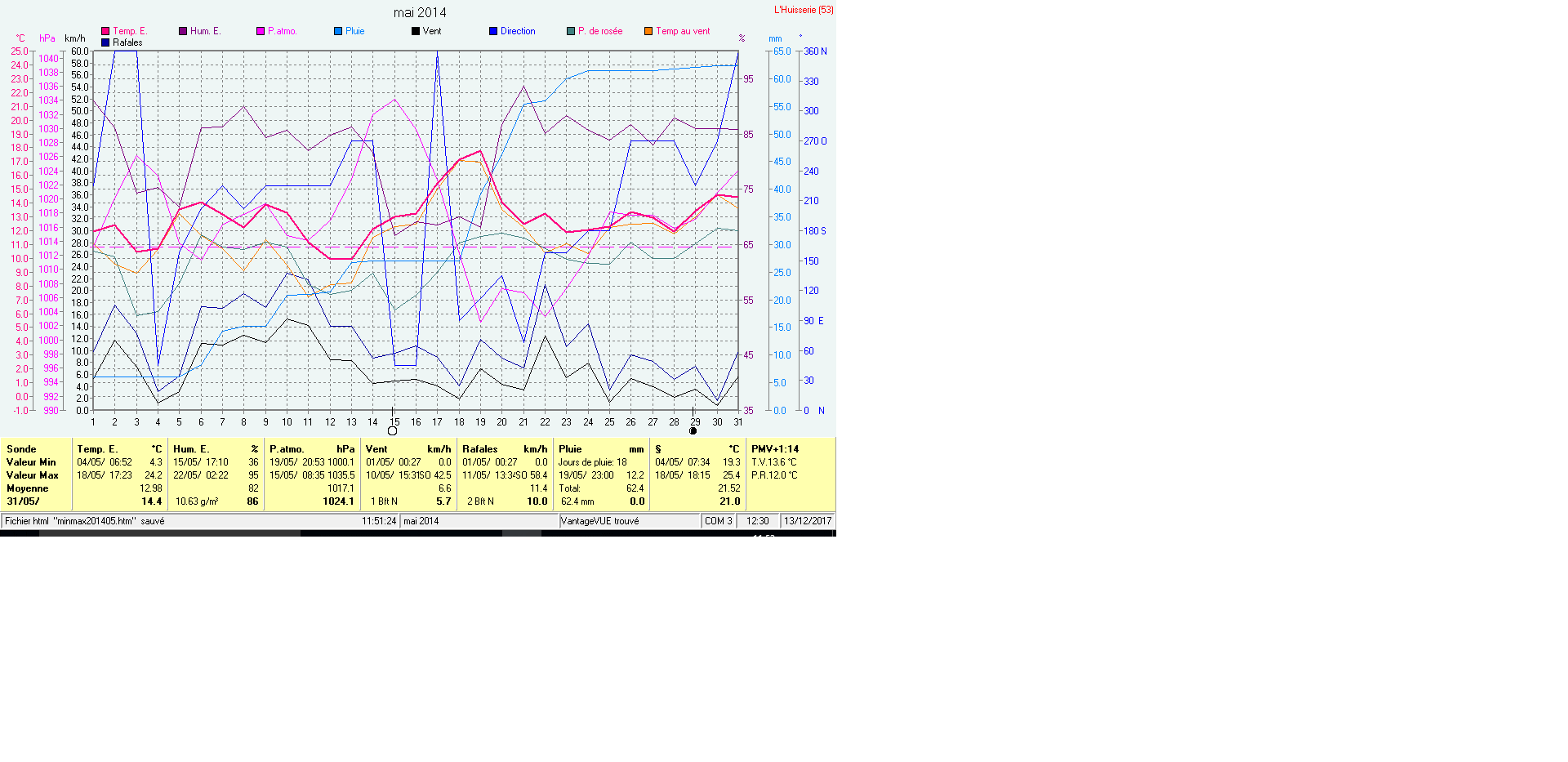Screen dimensions: 1568x762
Task: Click the km/h axis unit label
Action: tap(75, 38)
